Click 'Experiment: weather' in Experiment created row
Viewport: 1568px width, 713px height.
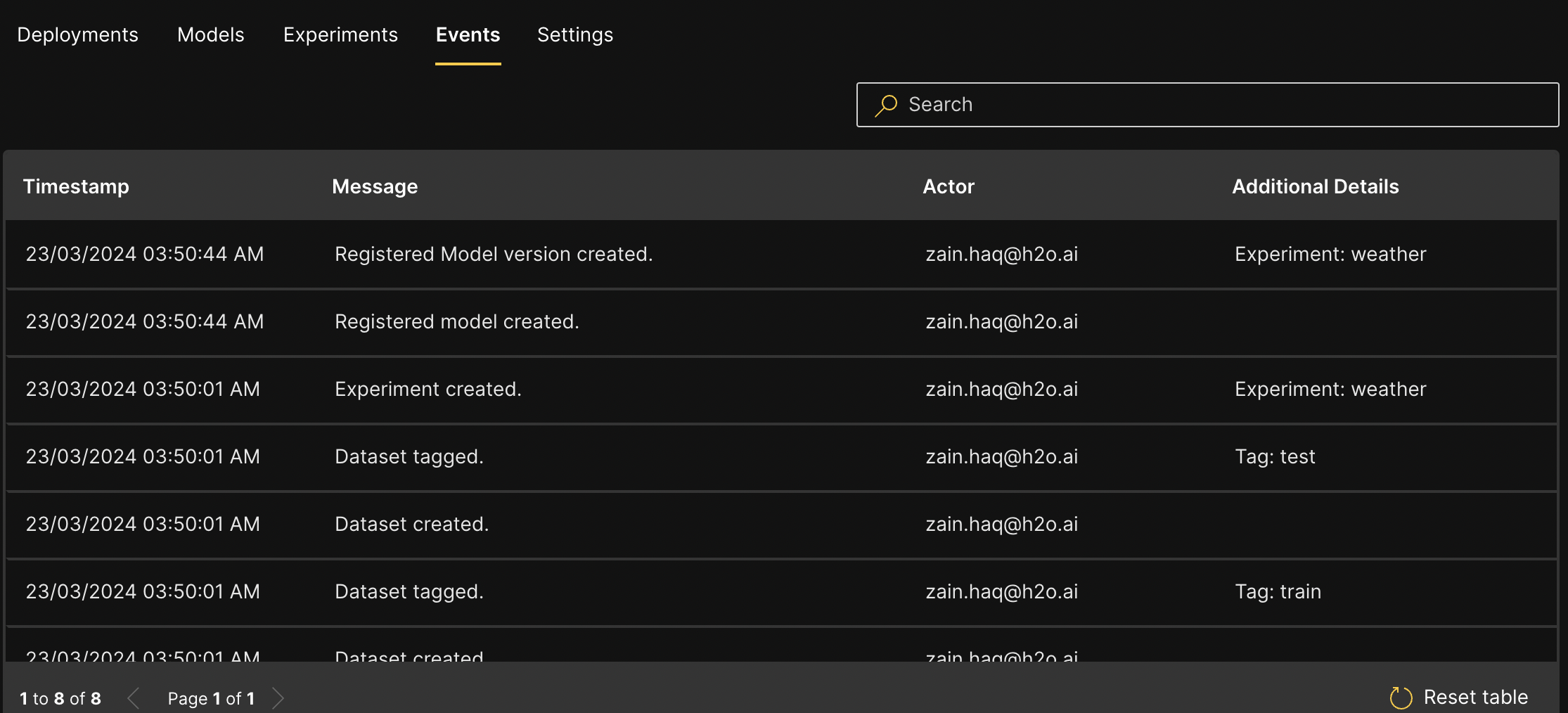click(1330, 389)
